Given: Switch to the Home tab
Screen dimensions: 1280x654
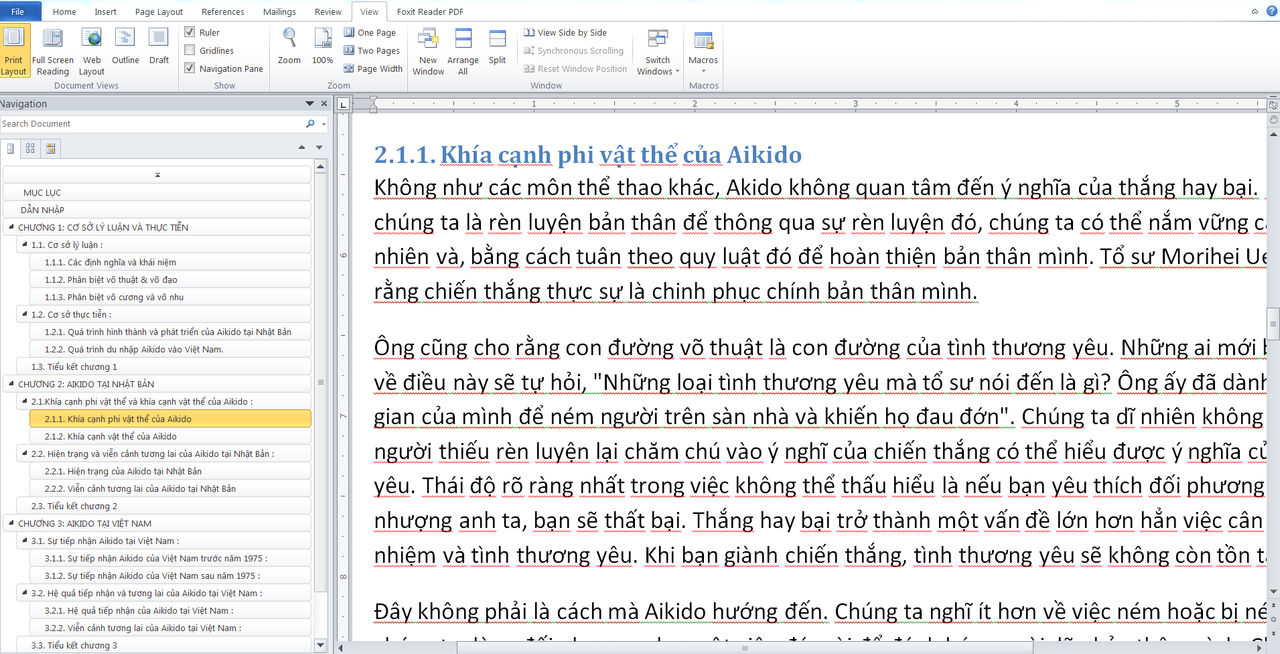Looking at the screenshot, I should pos(64,12).
